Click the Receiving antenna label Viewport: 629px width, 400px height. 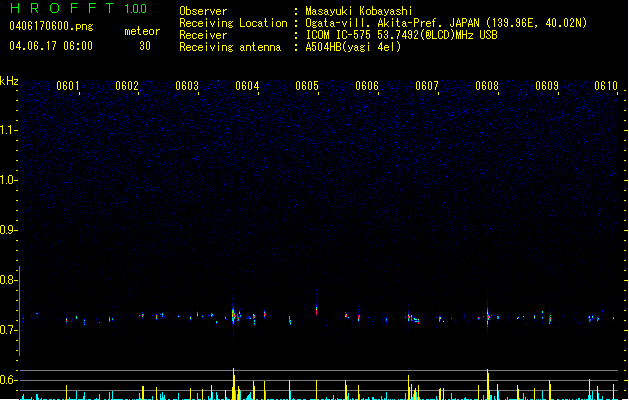[230, 47]
